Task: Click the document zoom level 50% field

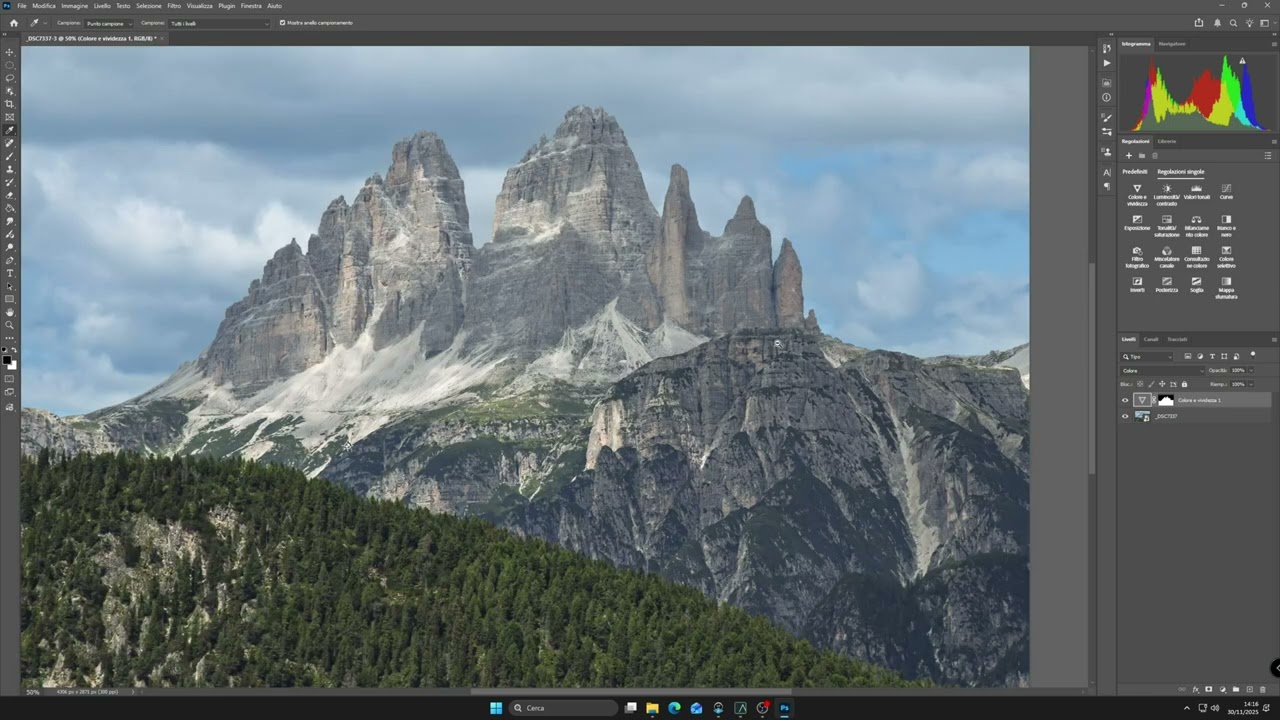Action: [33, 692]
